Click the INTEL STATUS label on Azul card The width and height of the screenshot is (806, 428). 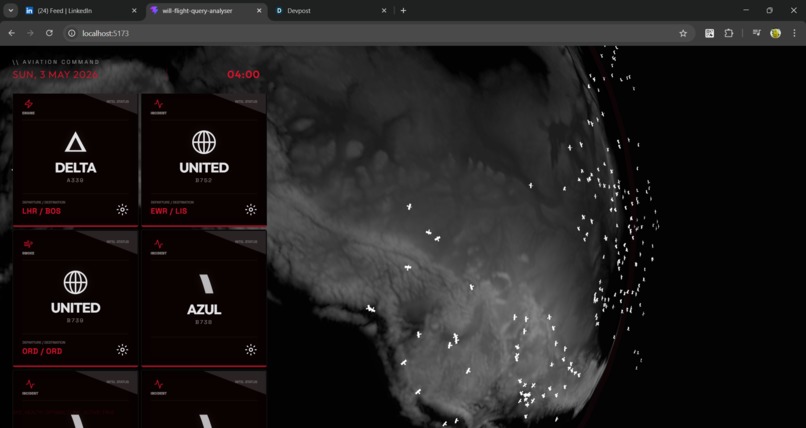246,241
